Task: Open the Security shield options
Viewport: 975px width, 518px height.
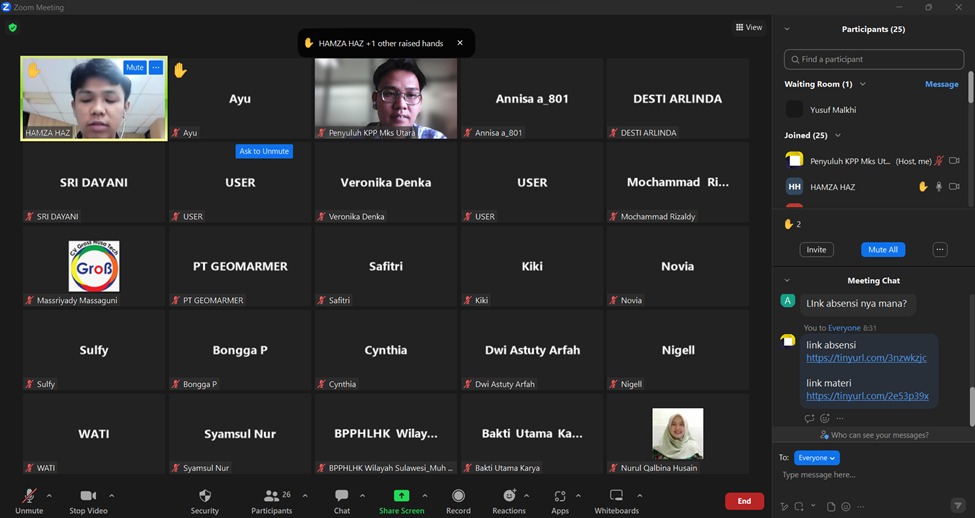Action: click(205, 496)
